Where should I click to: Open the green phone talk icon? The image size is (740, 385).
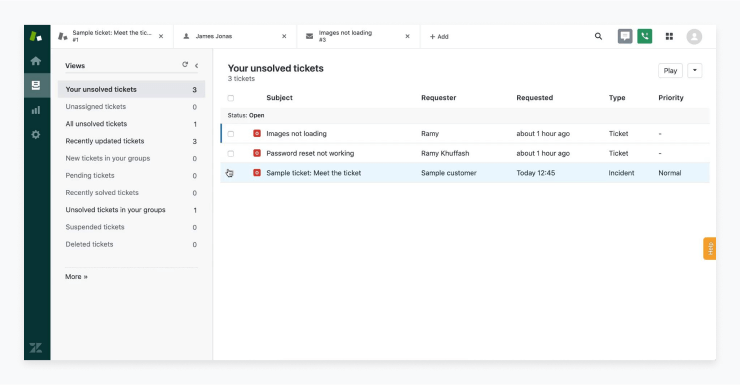tap(645, 36)
